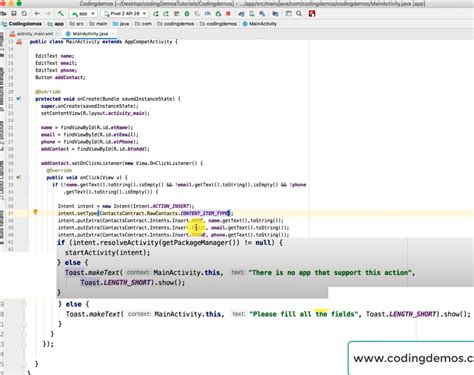Click the Intent.ACTION_INSERT code line

pyautogui.click(x=126, y=206)
